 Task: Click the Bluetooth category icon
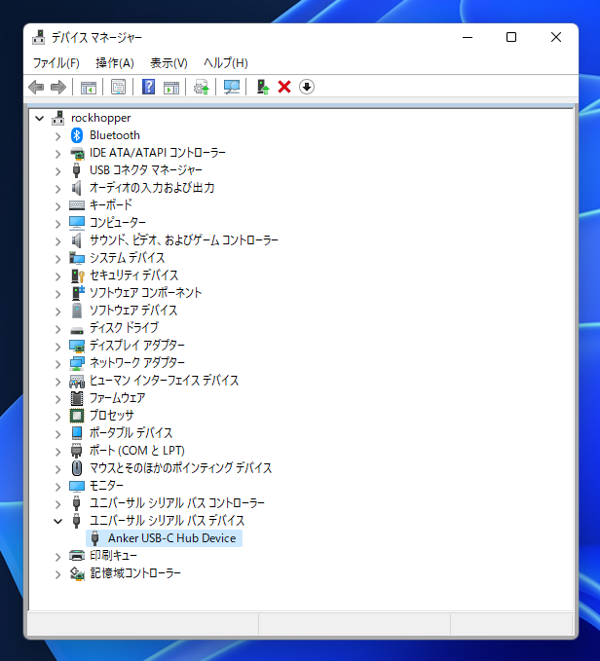pyautogui.click(x=76, y=135)
